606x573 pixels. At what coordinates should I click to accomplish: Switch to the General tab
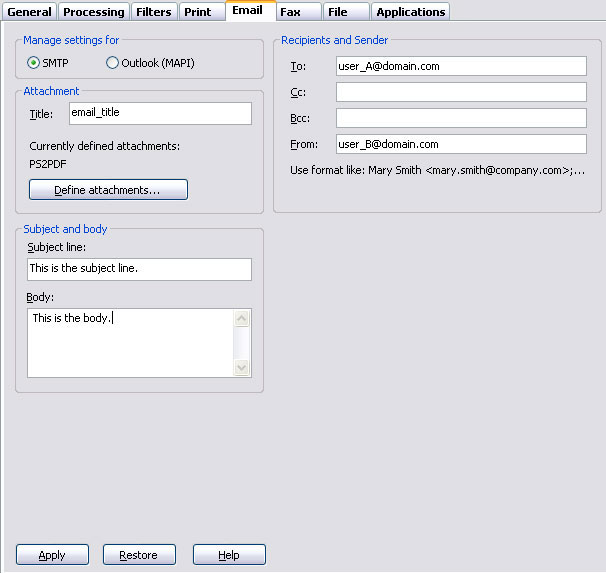point(29,12)
